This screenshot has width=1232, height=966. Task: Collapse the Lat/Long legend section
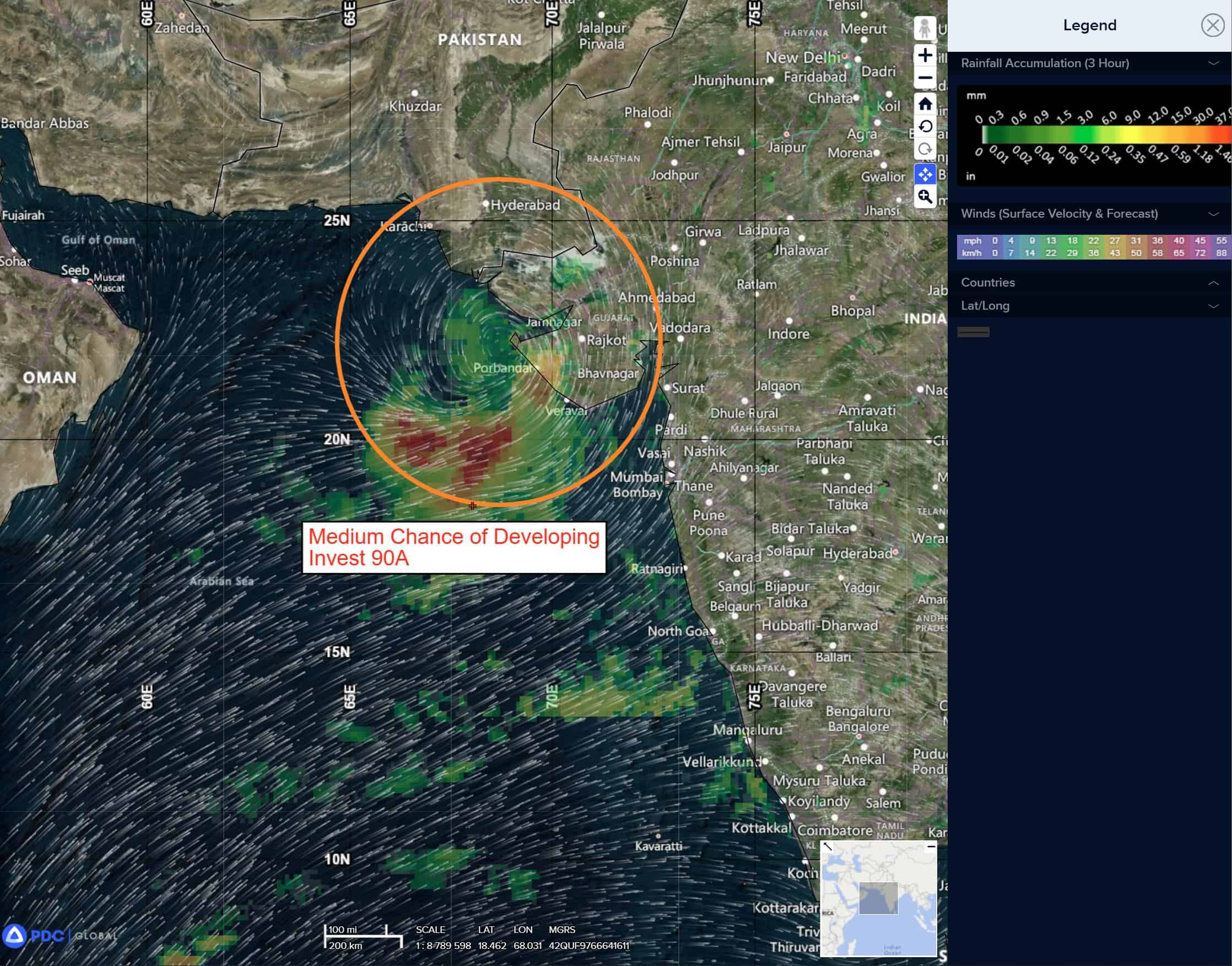click(1213, 306)
